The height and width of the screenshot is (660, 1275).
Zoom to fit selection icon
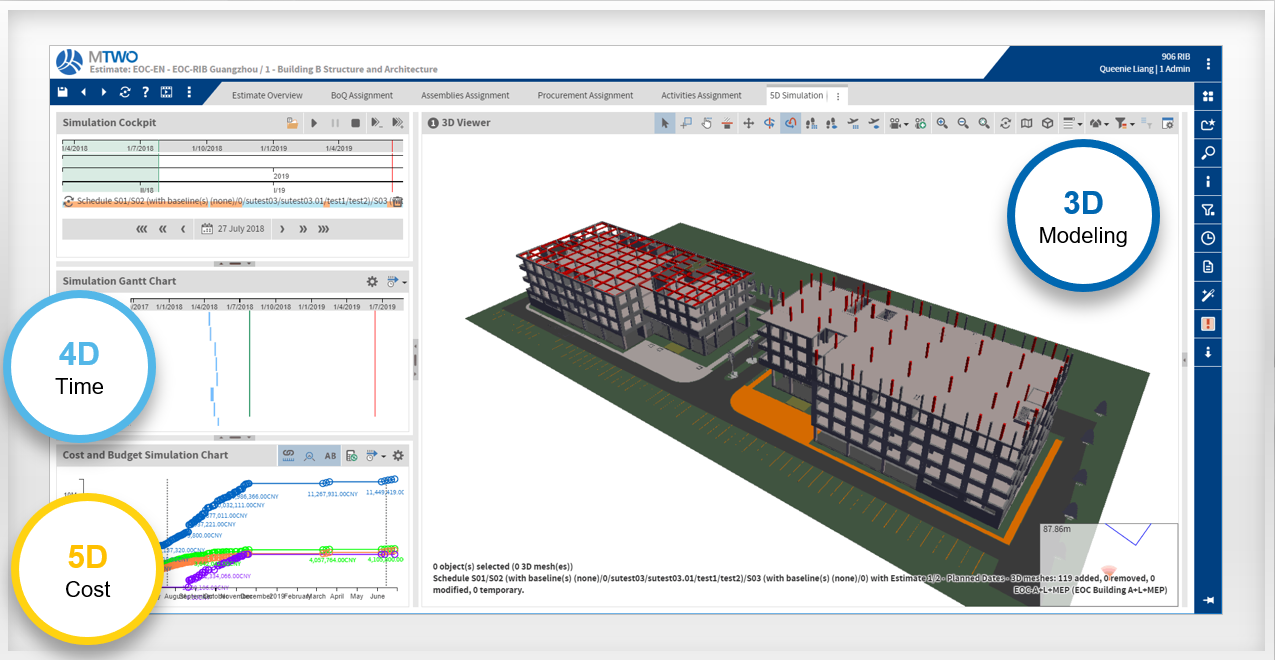(984, 123)
